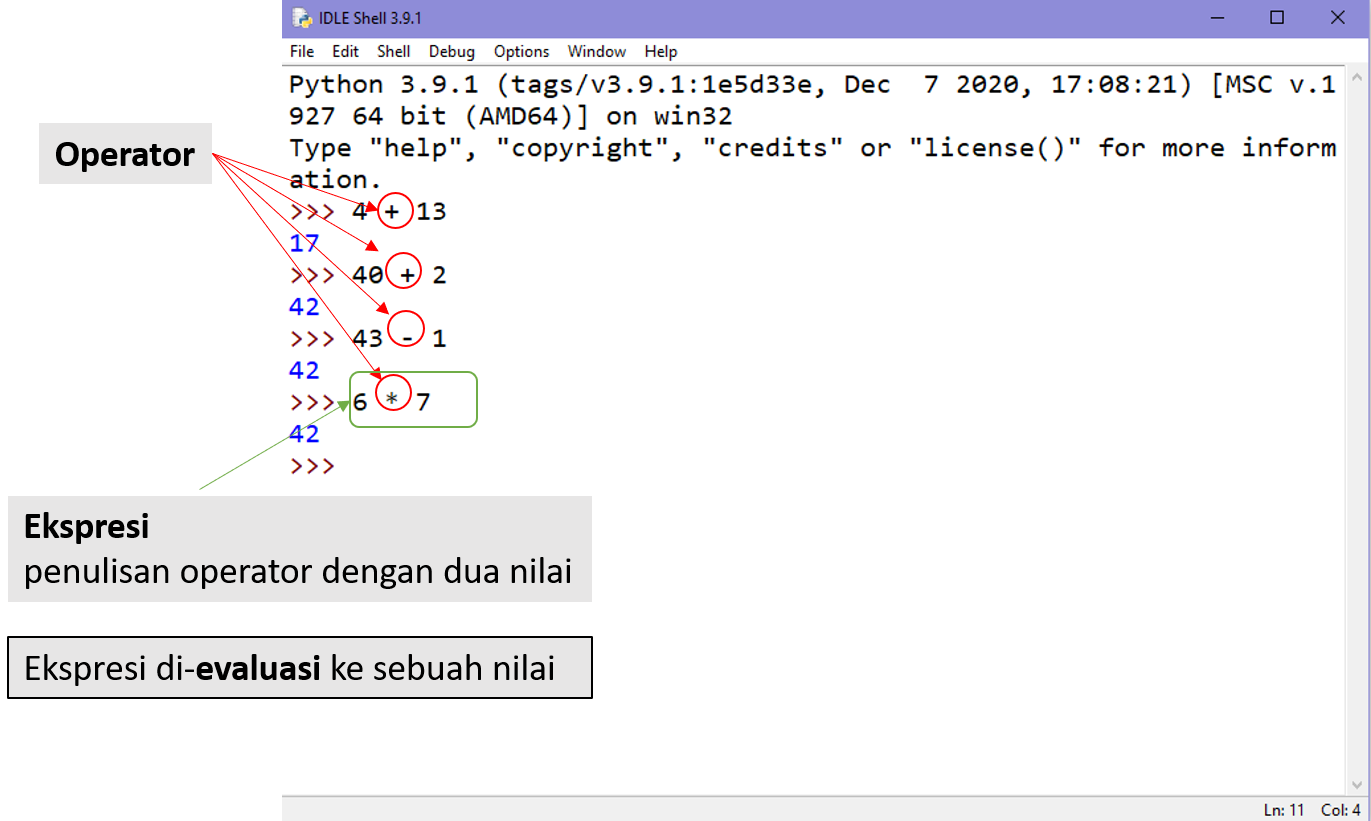
Task: Click the circled asterisk operator in 6 * 7
Action: 392,402
